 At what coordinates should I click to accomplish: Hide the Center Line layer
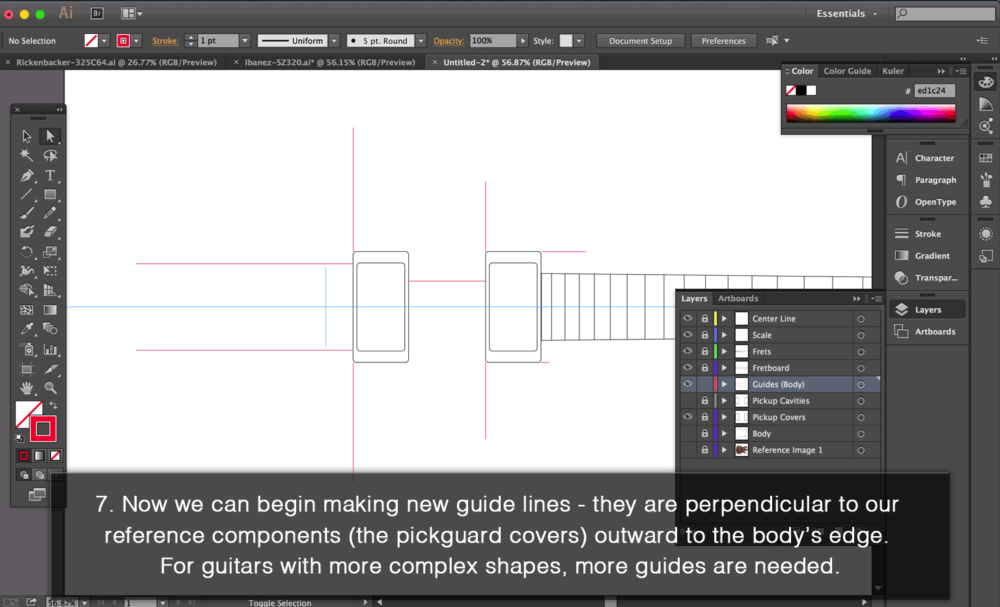tap(687, 319)
